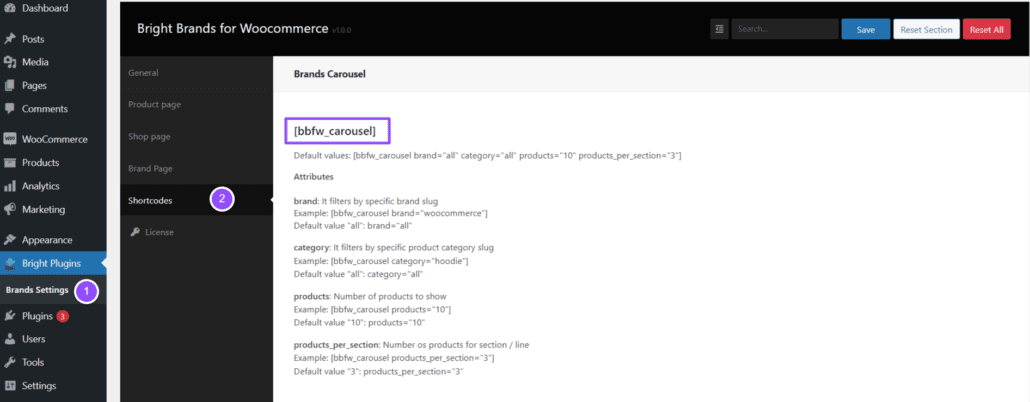Click the Comments bubble icon
Screen dimensions: 1030x402
[x=10, y=109]
